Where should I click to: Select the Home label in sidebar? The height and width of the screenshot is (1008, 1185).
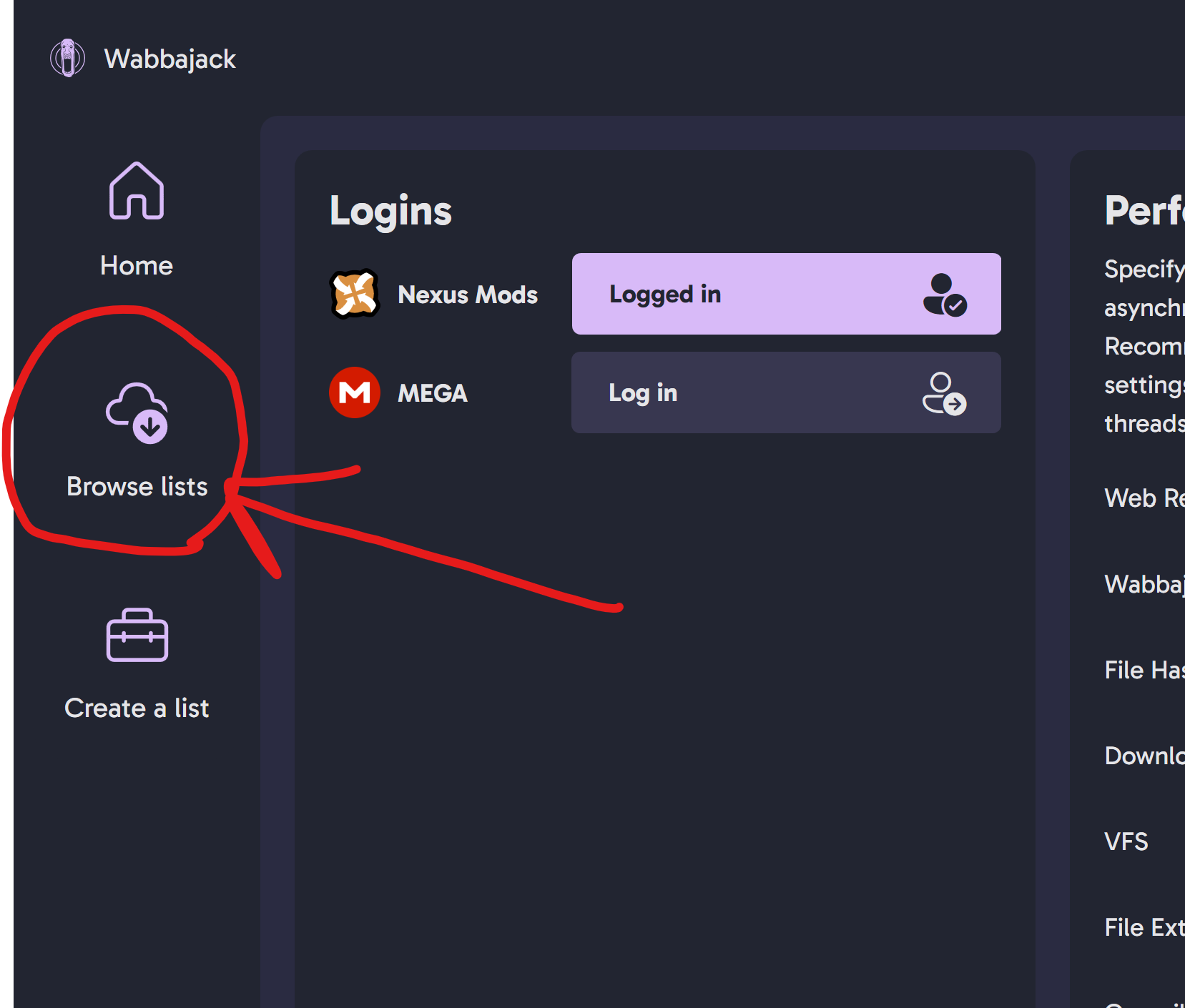pos(137,266)
